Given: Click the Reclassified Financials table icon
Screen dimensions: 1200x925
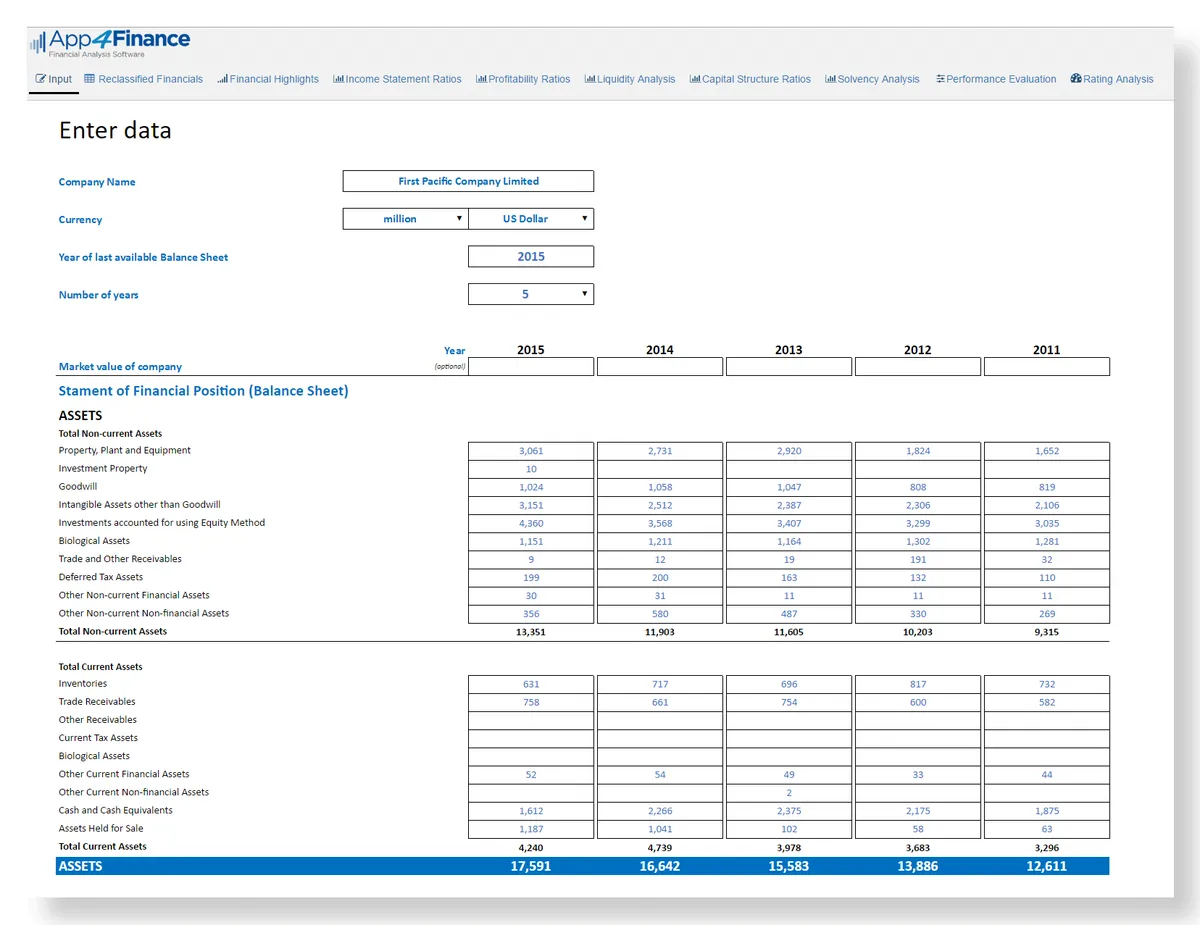Looking at the screenshot, I should [90, 79].
